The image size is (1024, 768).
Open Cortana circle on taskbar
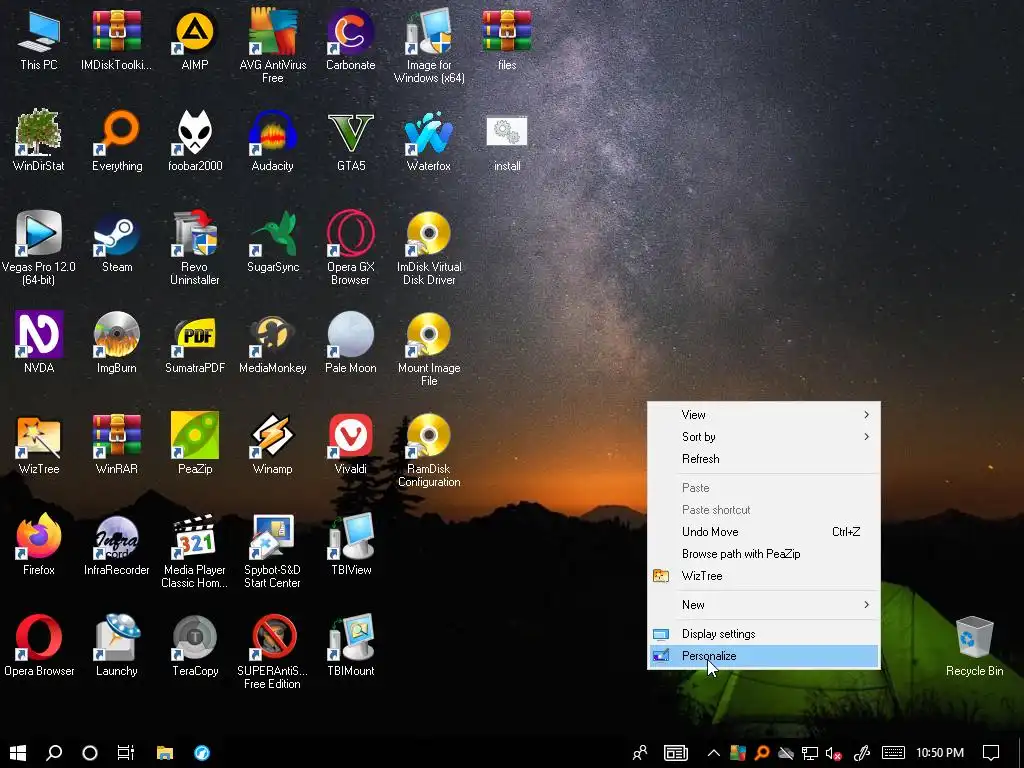90,753
